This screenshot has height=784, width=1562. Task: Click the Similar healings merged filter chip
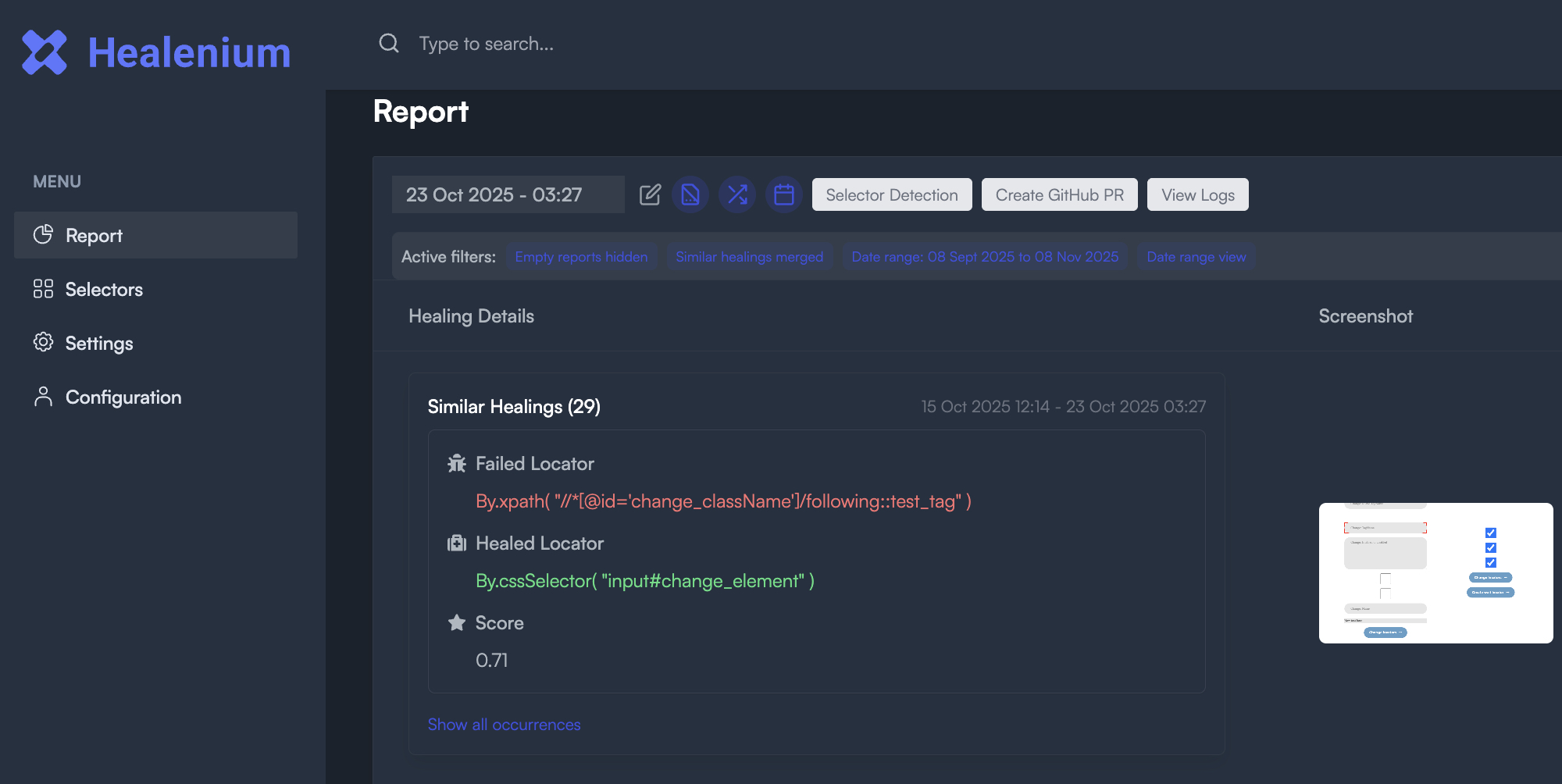pyautogui.click(x=749, y=257)
